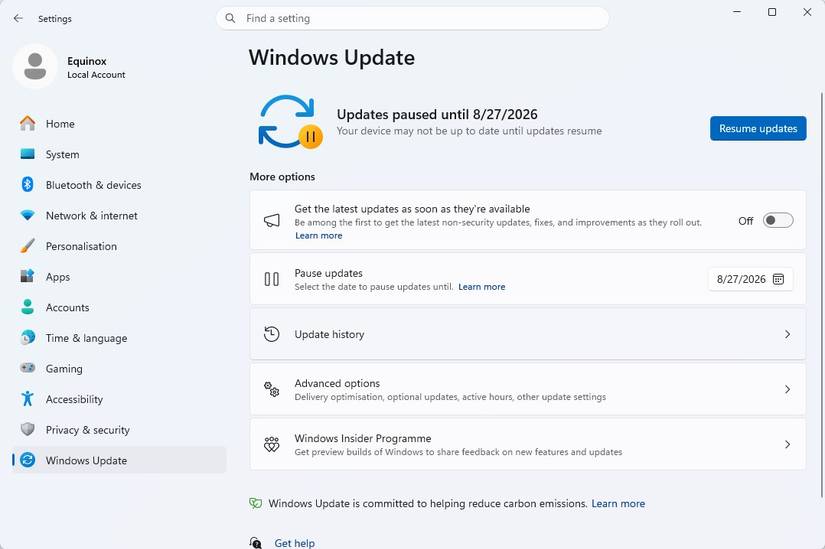Click the Network wifi icon

27,215
